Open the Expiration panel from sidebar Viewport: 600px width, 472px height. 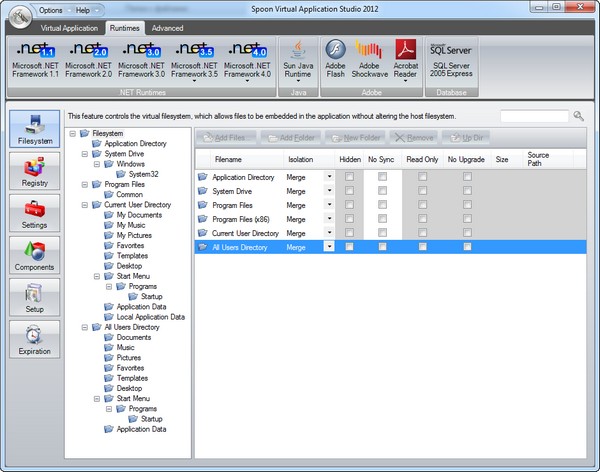[x=33, y=341]
